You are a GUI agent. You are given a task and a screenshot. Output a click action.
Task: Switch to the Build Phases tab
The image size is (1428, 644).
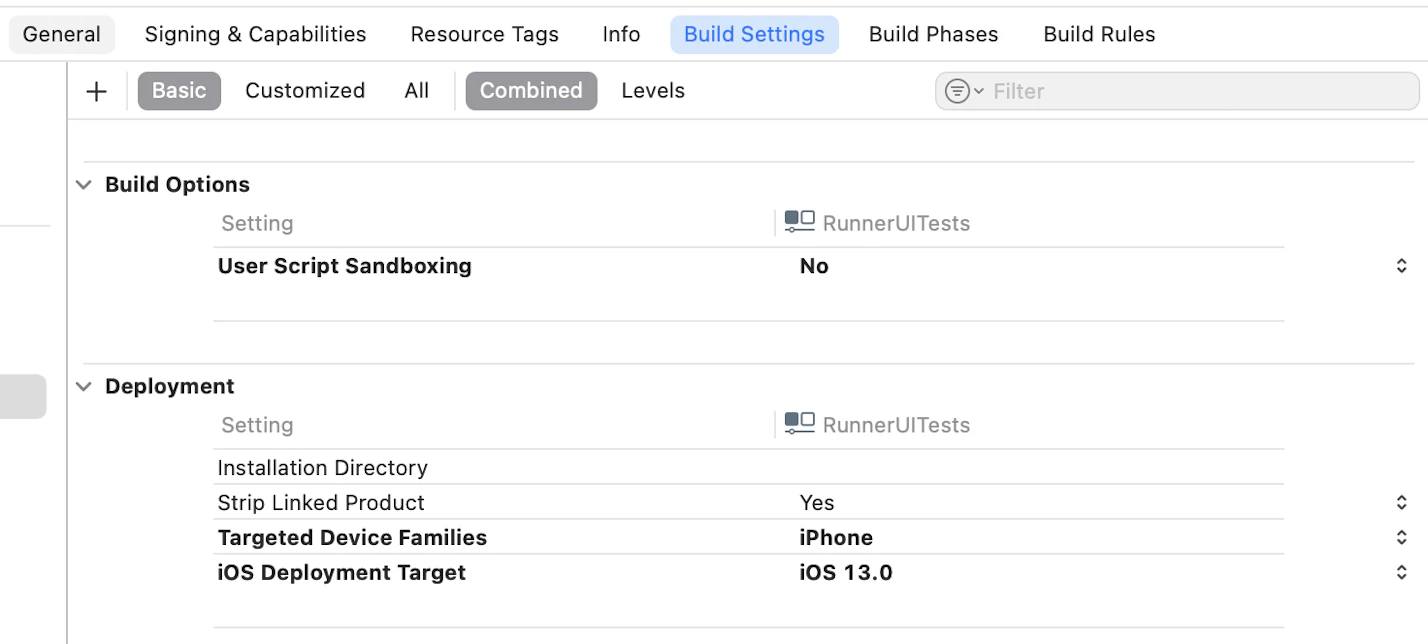(x=933, y=33)
